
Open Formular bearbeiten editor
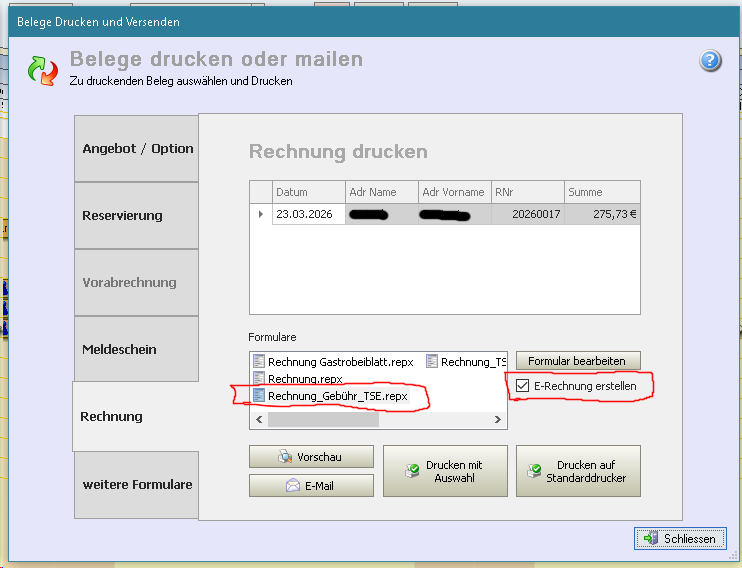click(577, 361)
